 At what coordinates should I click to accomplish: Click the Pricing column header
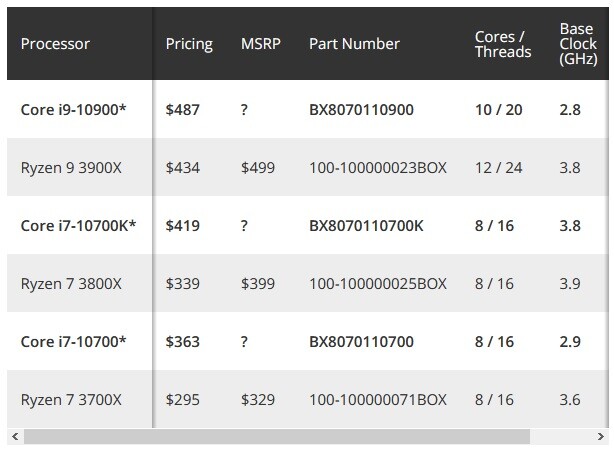click(x=189, y=44)
